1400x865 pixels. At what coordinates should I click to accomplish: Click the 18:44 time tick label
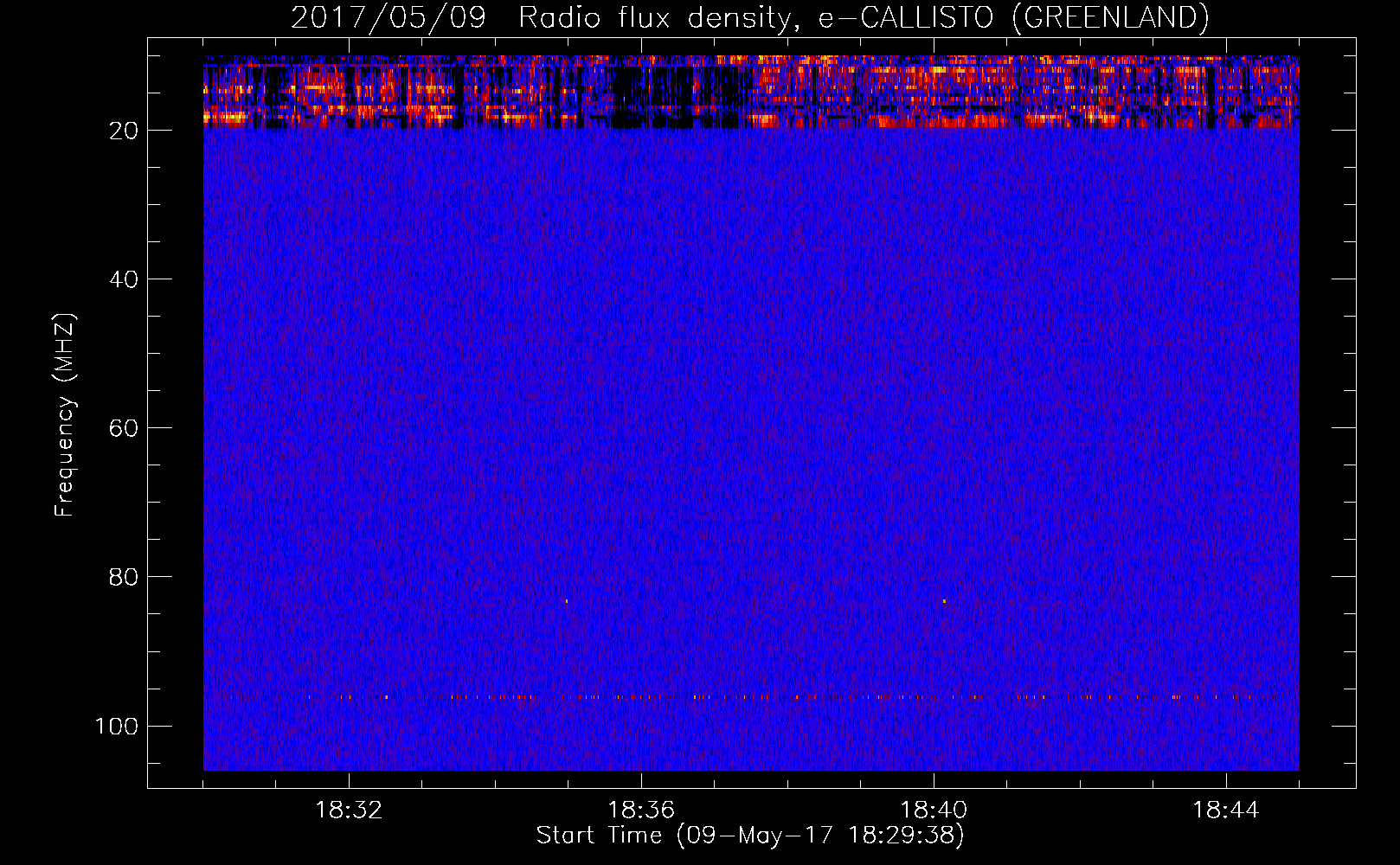point(1226,811)
